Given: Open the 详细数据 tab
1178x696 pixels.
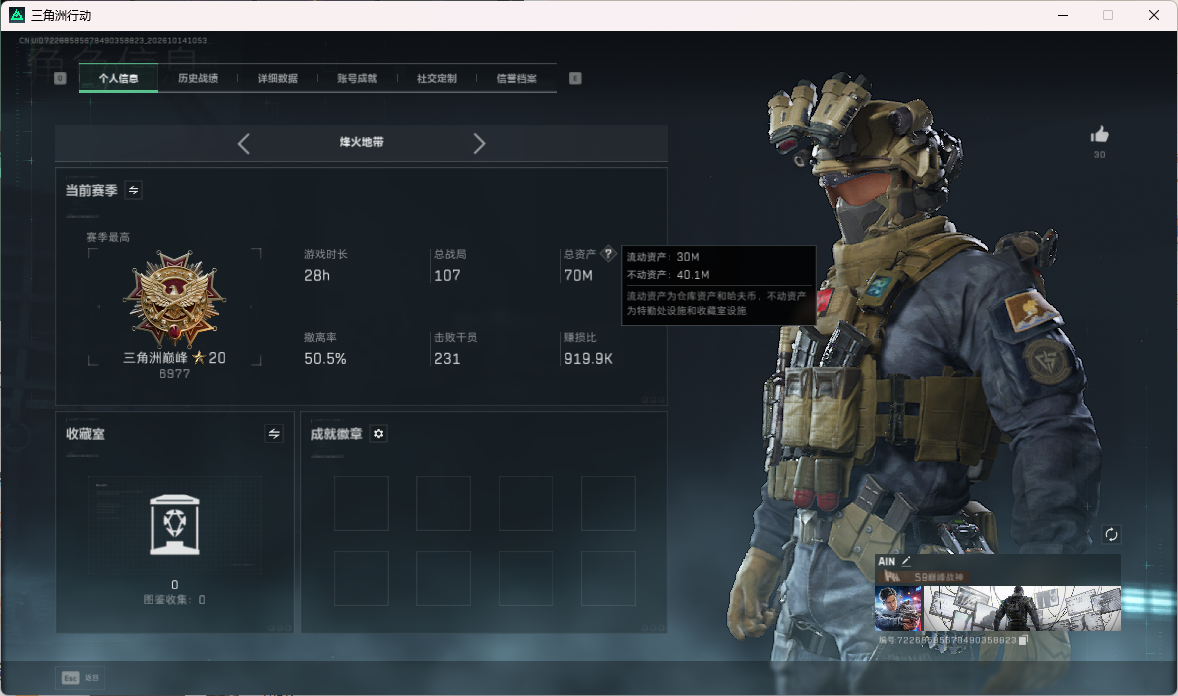Looking at the screenshot, I should click(278, 78).
